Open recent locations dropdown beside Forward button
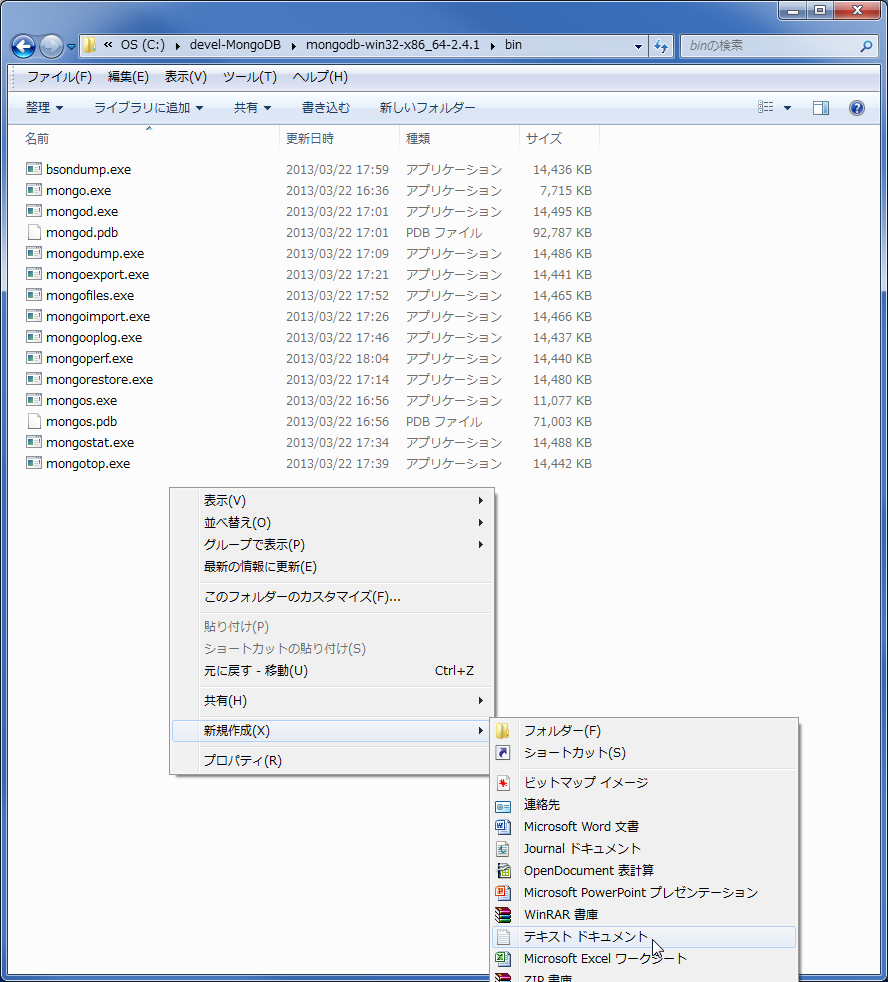Screen dimensions: 888x982 [71, 46]
